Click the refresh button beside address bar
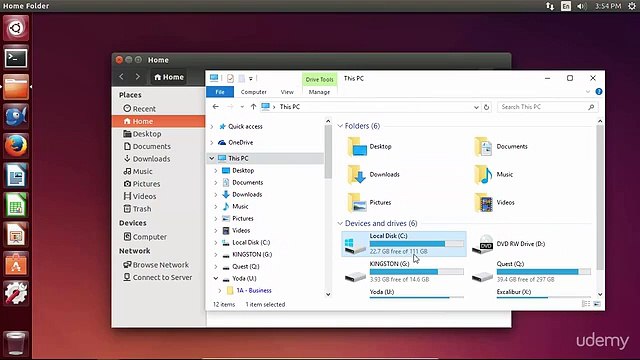Viewport: 640px width, 360px height. (486, 107)
